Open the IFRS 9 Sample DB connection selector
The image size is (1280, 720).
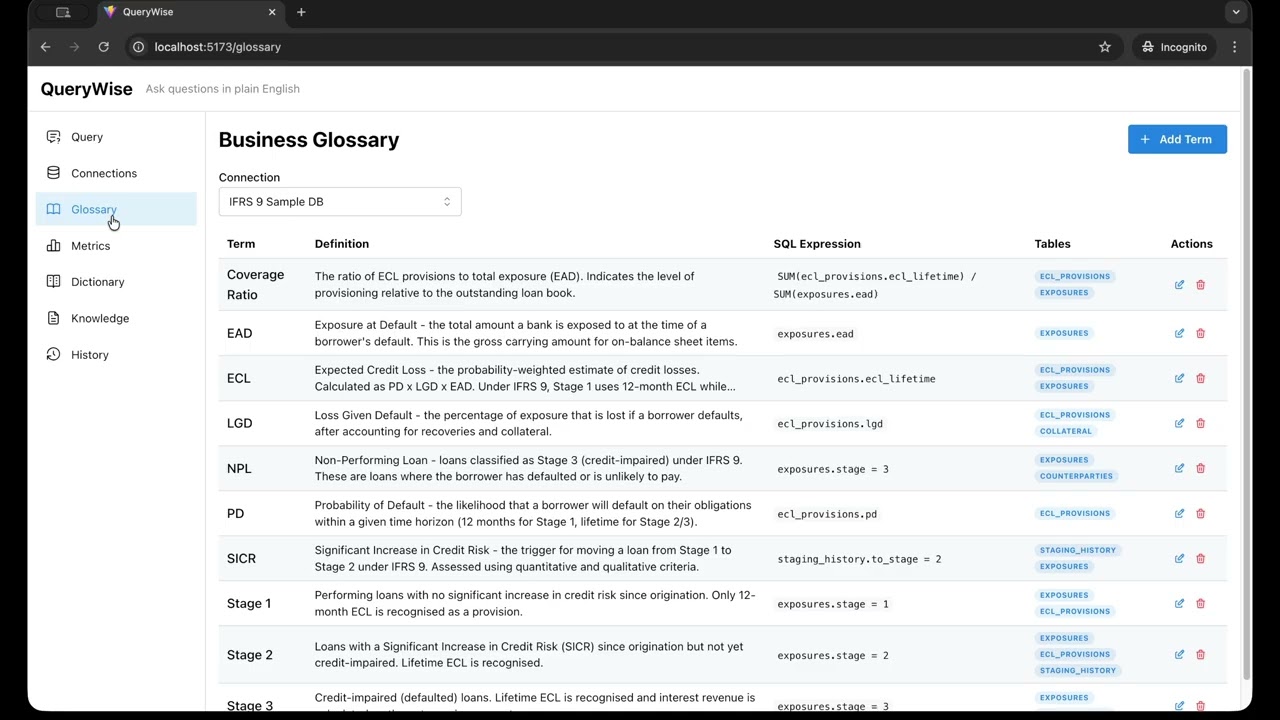[x=340, y=201]
